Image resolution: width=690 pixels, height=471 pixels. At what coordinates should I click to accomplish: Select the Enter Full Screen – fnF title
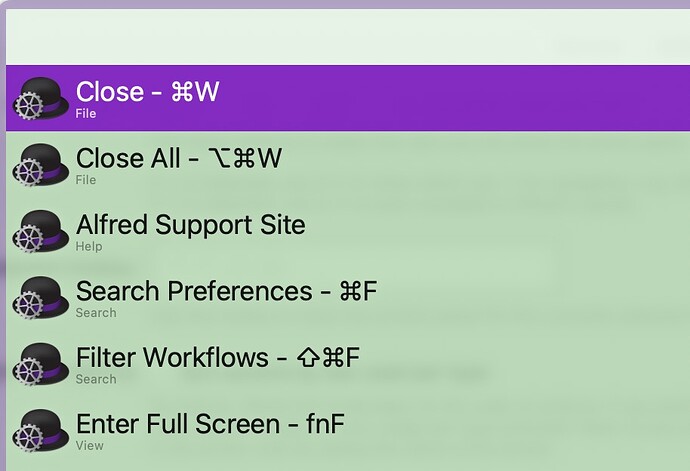tap(210, 424)
